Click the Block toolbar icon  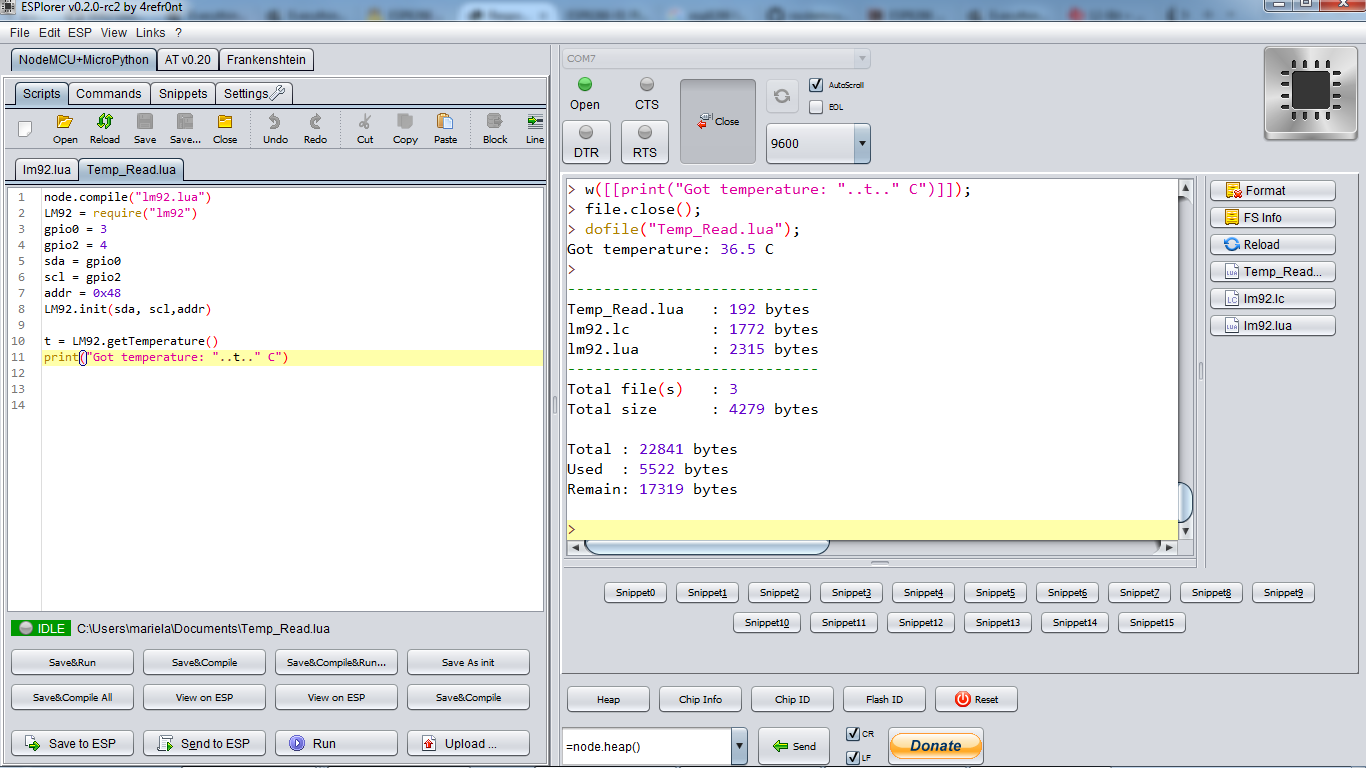[495, 129]
